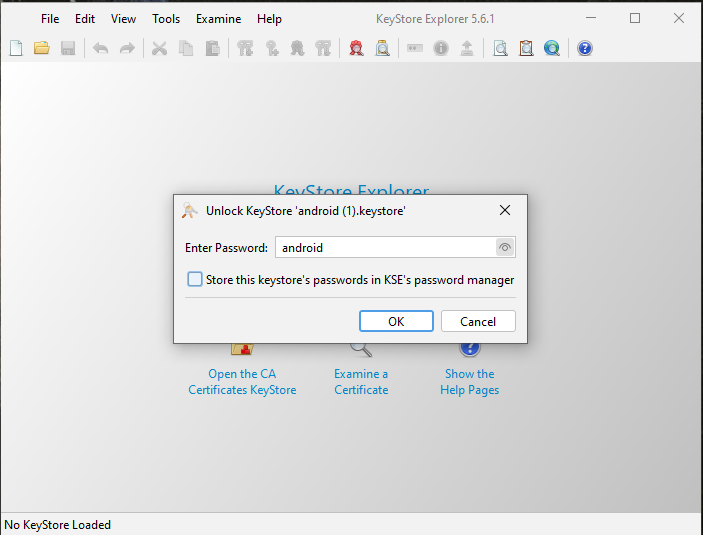This screenshot has height=535, width=703.
Task: Open the File menu
Action: tap(50, 19)
